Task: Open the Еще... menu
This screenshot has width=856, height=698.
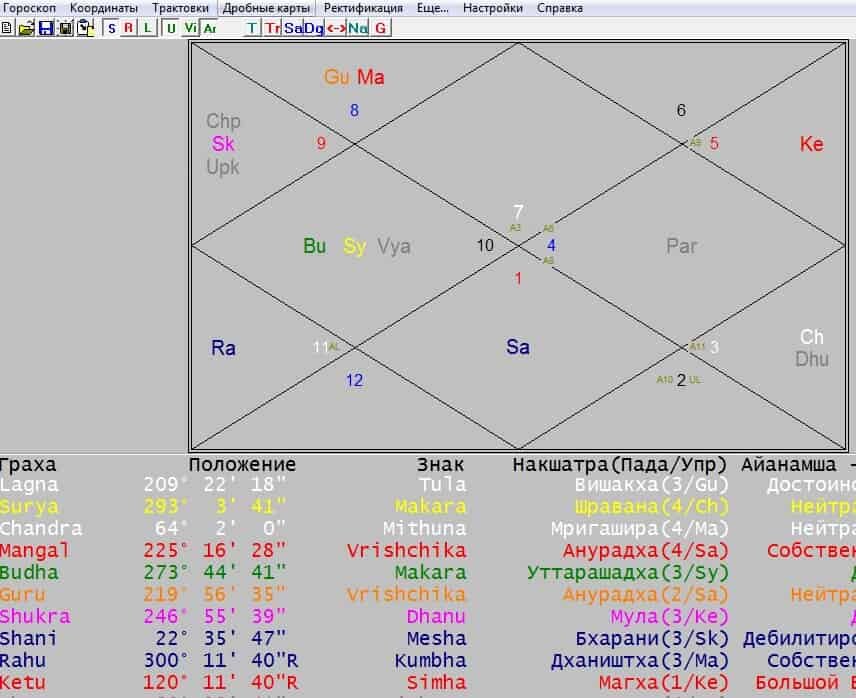Action: point(432,8)
